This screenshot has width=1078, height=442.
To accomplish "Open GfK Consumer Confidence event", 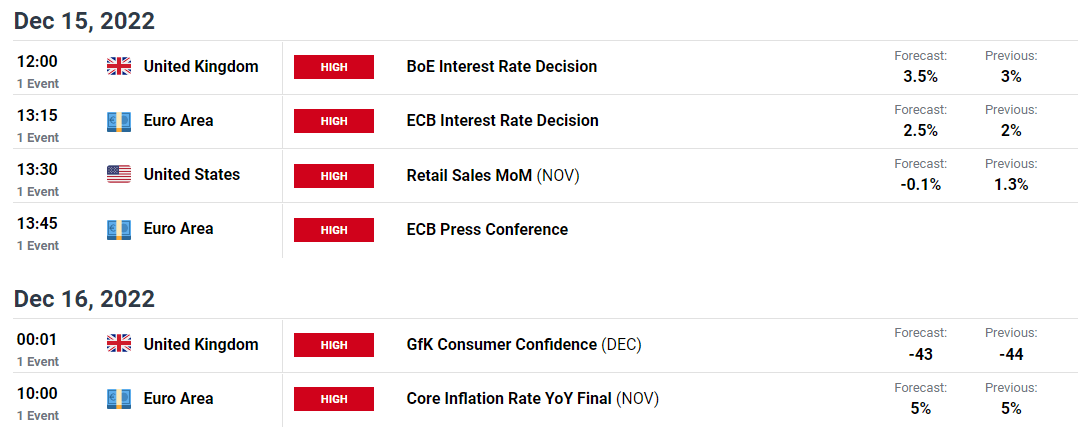I will (x=524, y=344).
